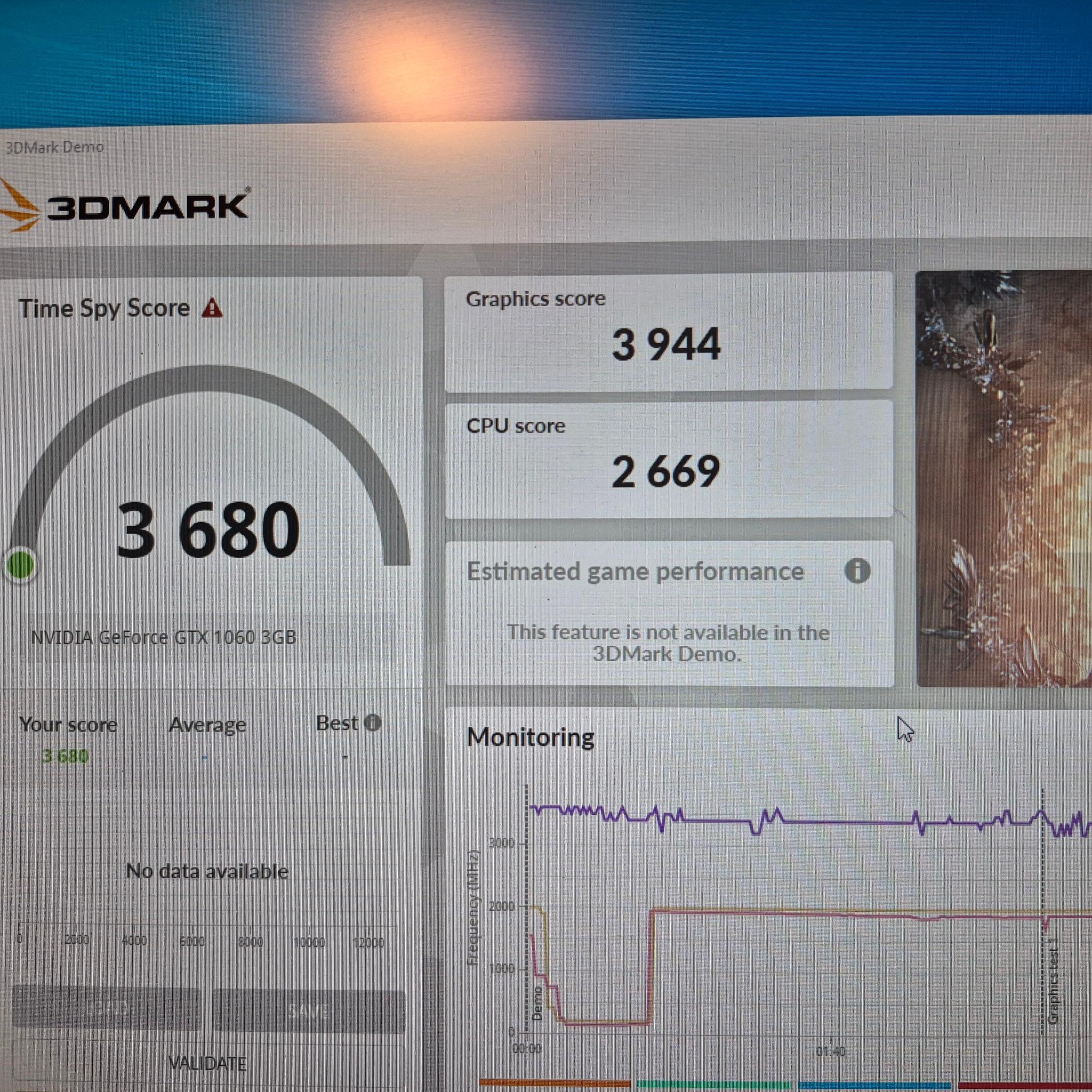Click the "6000" tick on the score axis
1092x1092 pixels.
191,941
